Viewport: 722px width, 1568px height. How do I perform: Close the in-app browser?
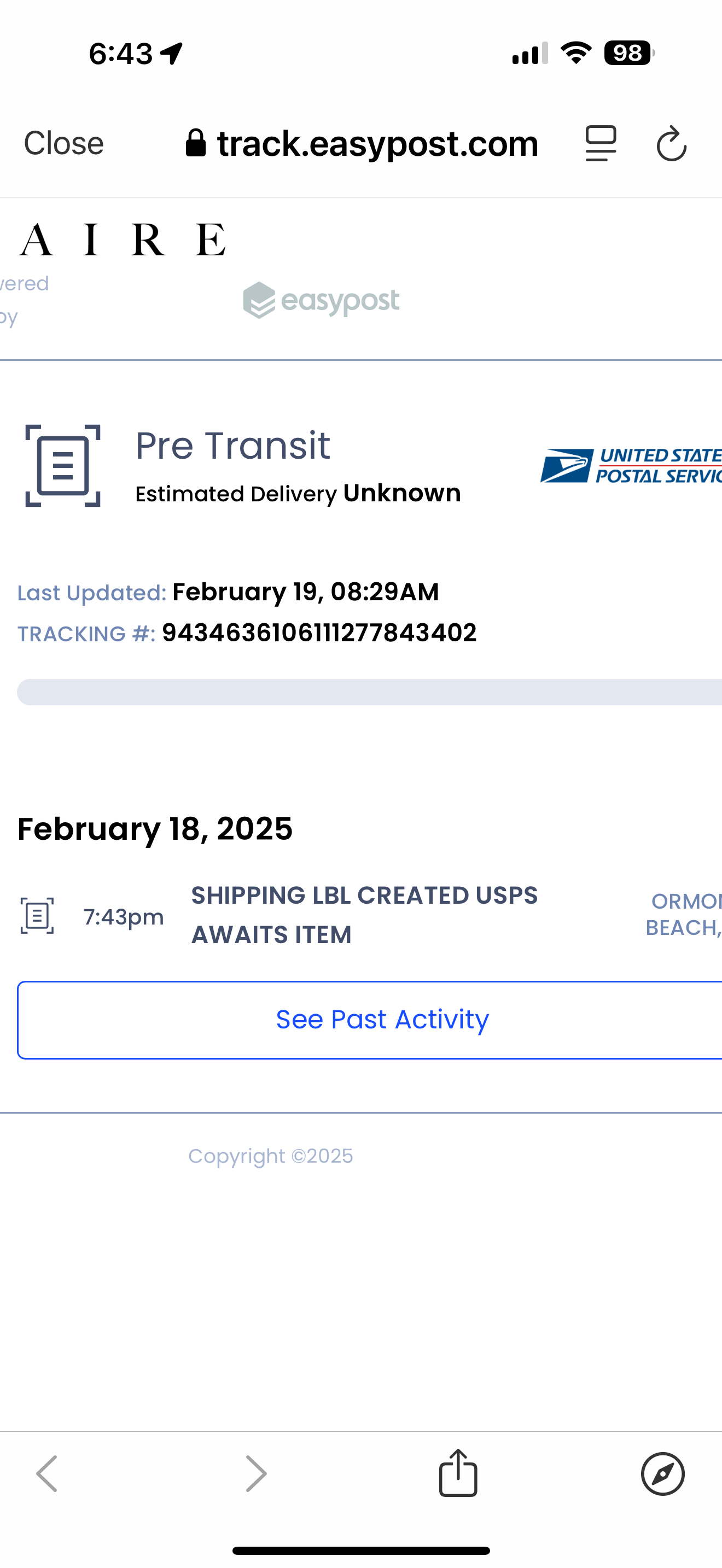click(x=63, y=144)
